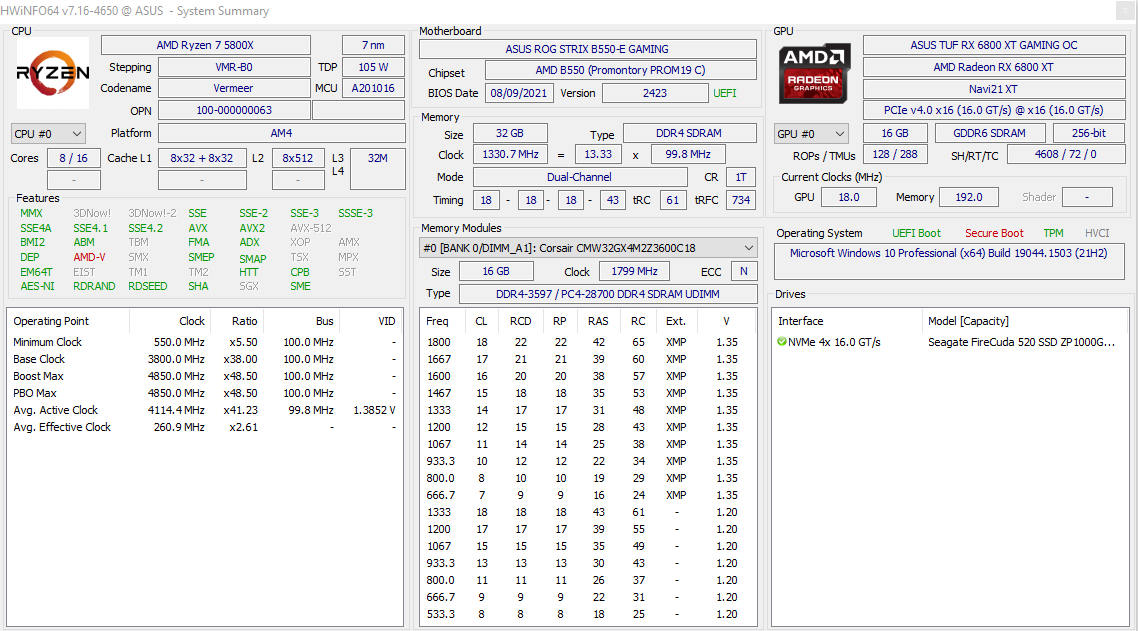Click the PCIe v4.0 x16 link field

click(994, 110)
